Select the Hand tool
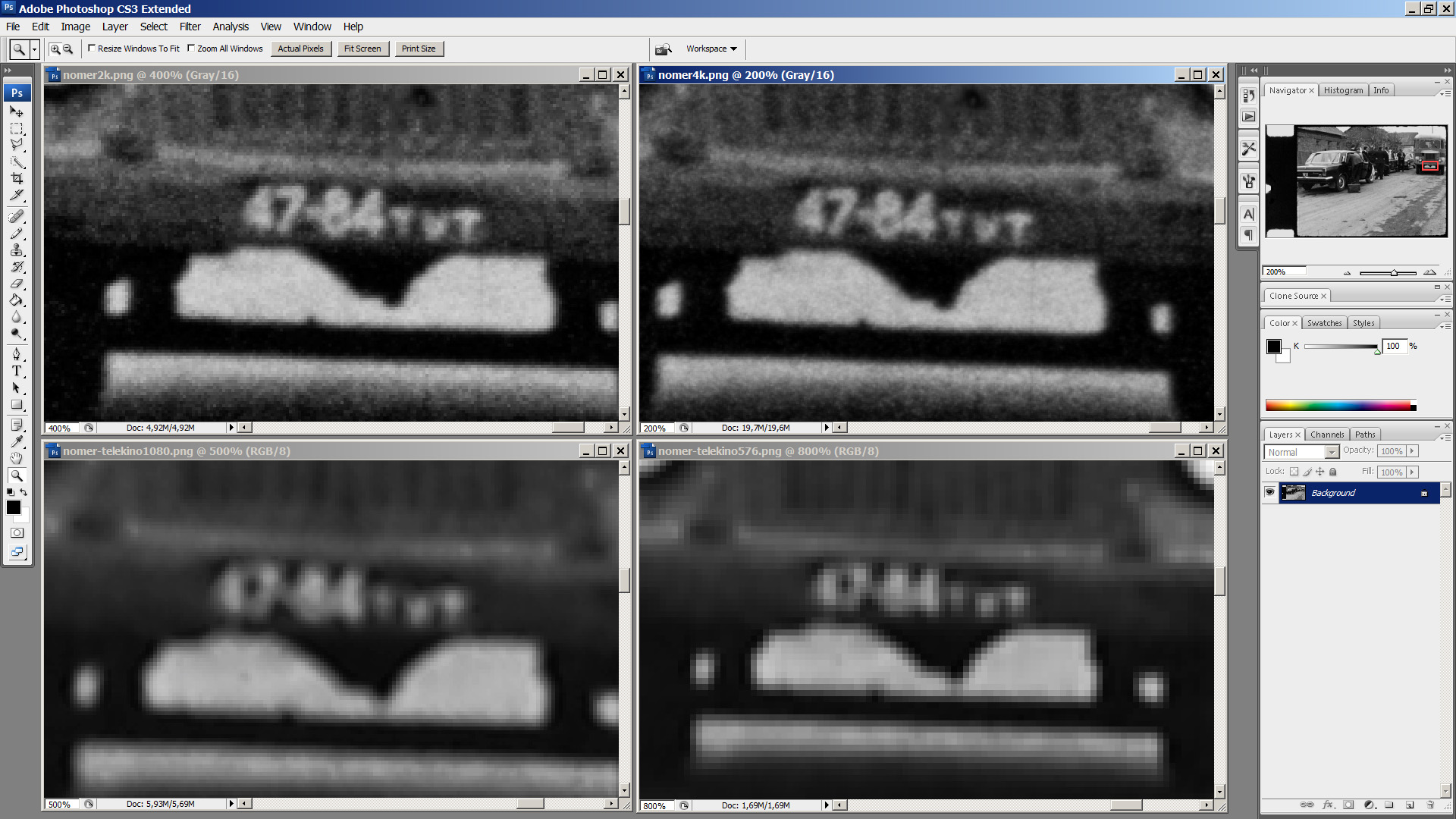The image size is (1456, 819). pos(16,458)
